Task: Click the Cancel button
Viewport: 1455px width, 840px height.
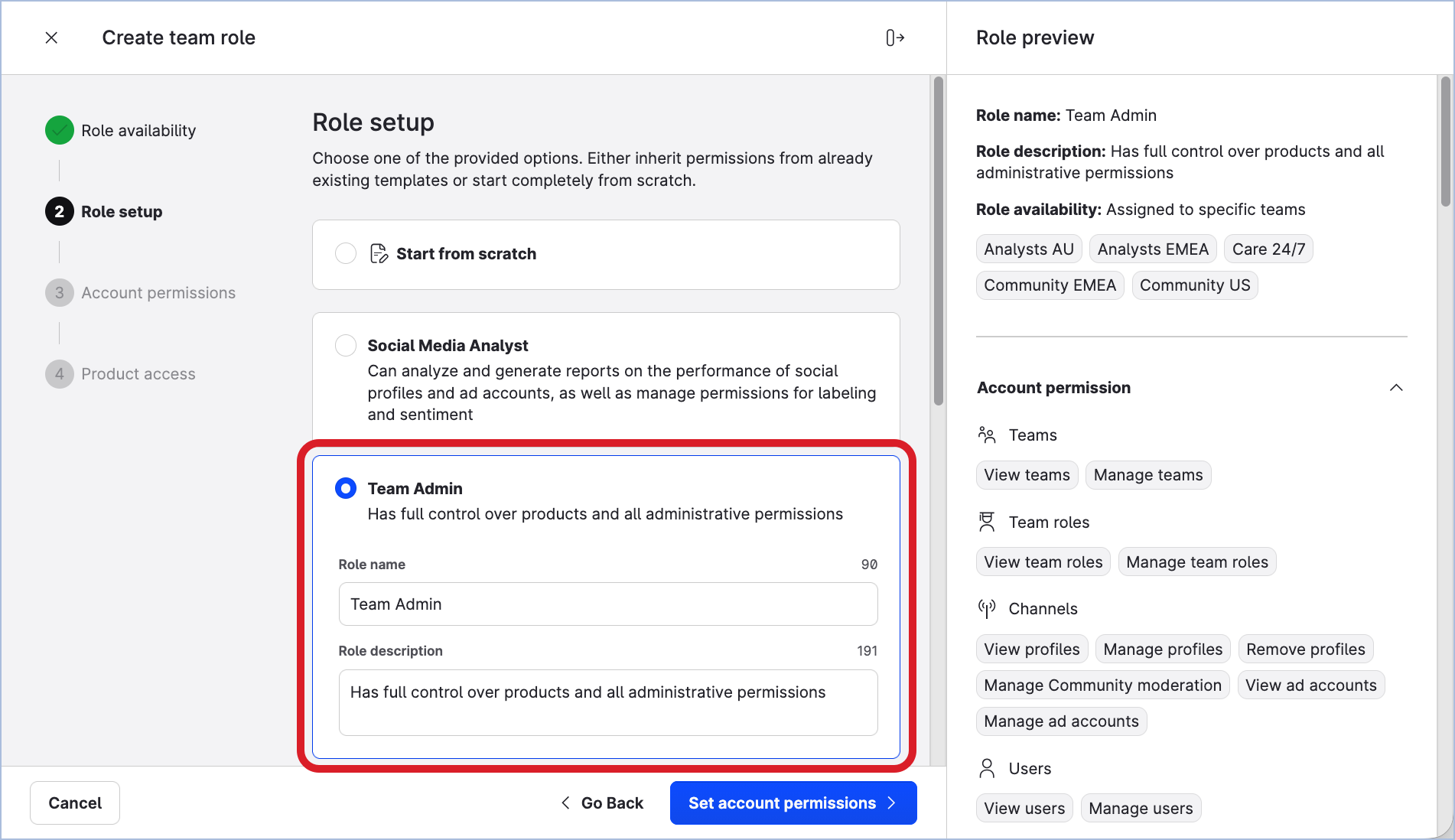Action: click(75, 803)
